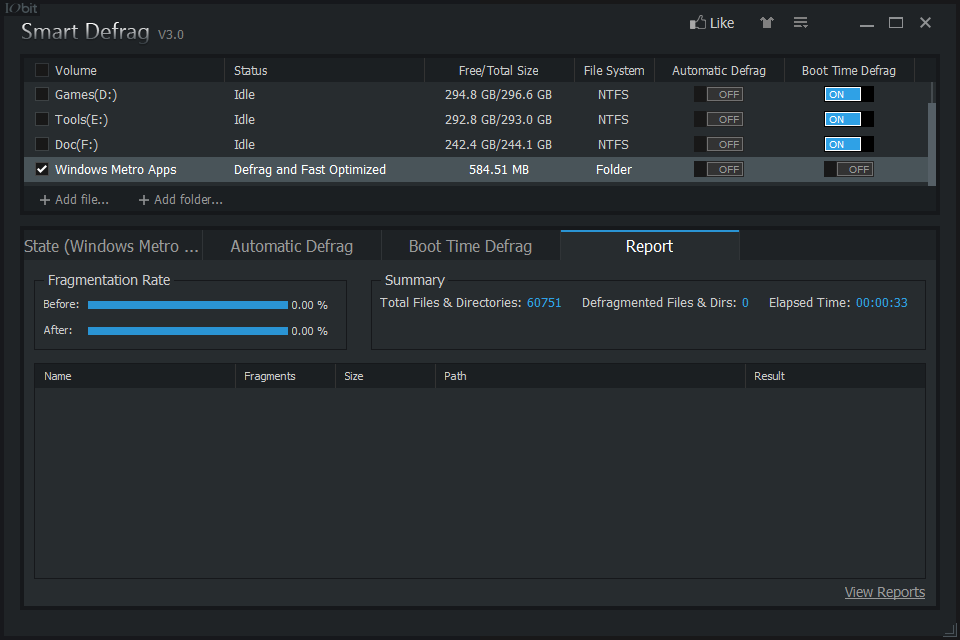Check the Doc(F:) volume checkbox
The height and width of the screenshot is (640, 960).
tap(42, 144)
